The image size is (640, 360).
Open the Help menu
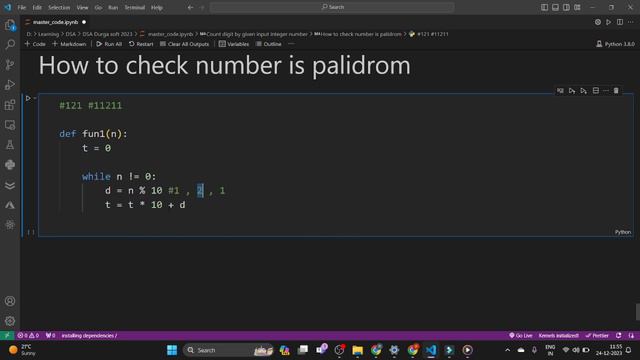point(157,7)
